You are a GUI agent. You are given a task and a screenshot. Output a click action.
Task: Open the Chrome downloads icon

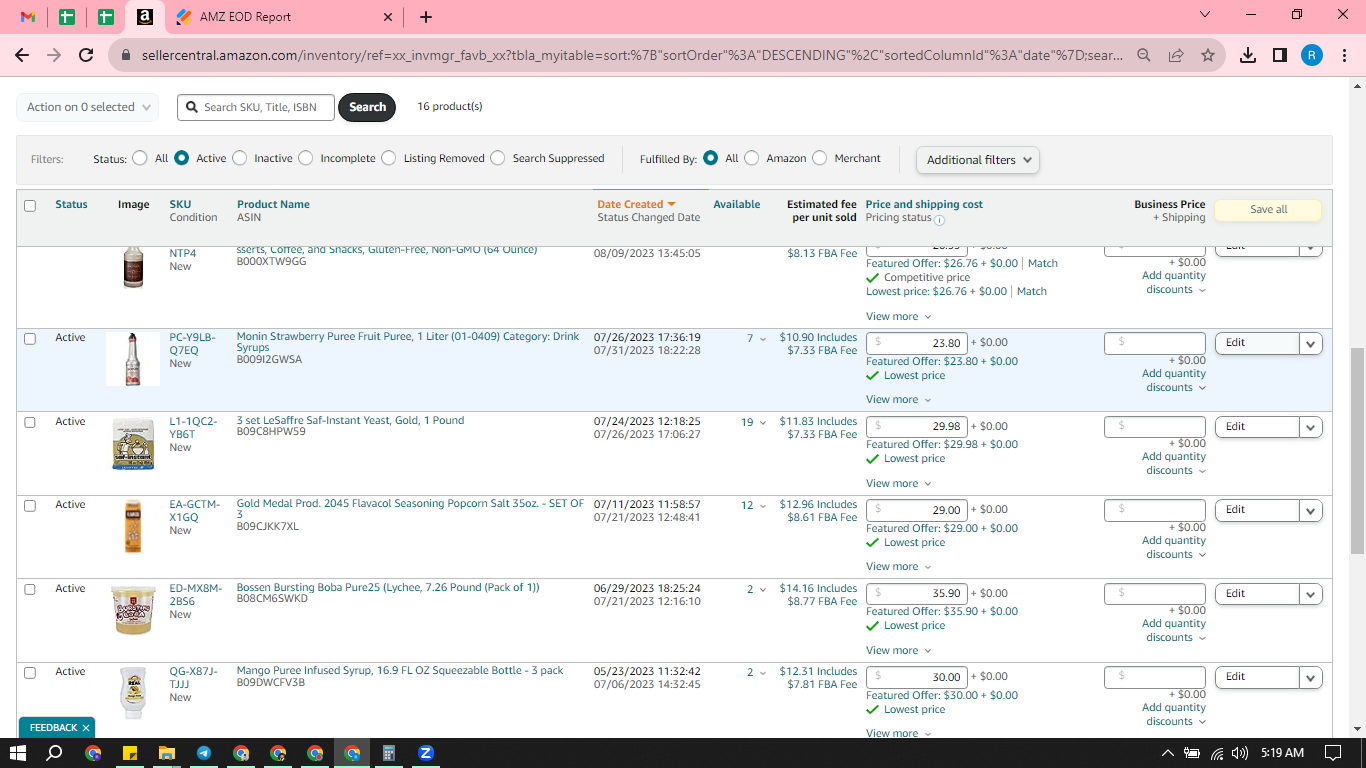(x=1248, y=56)
